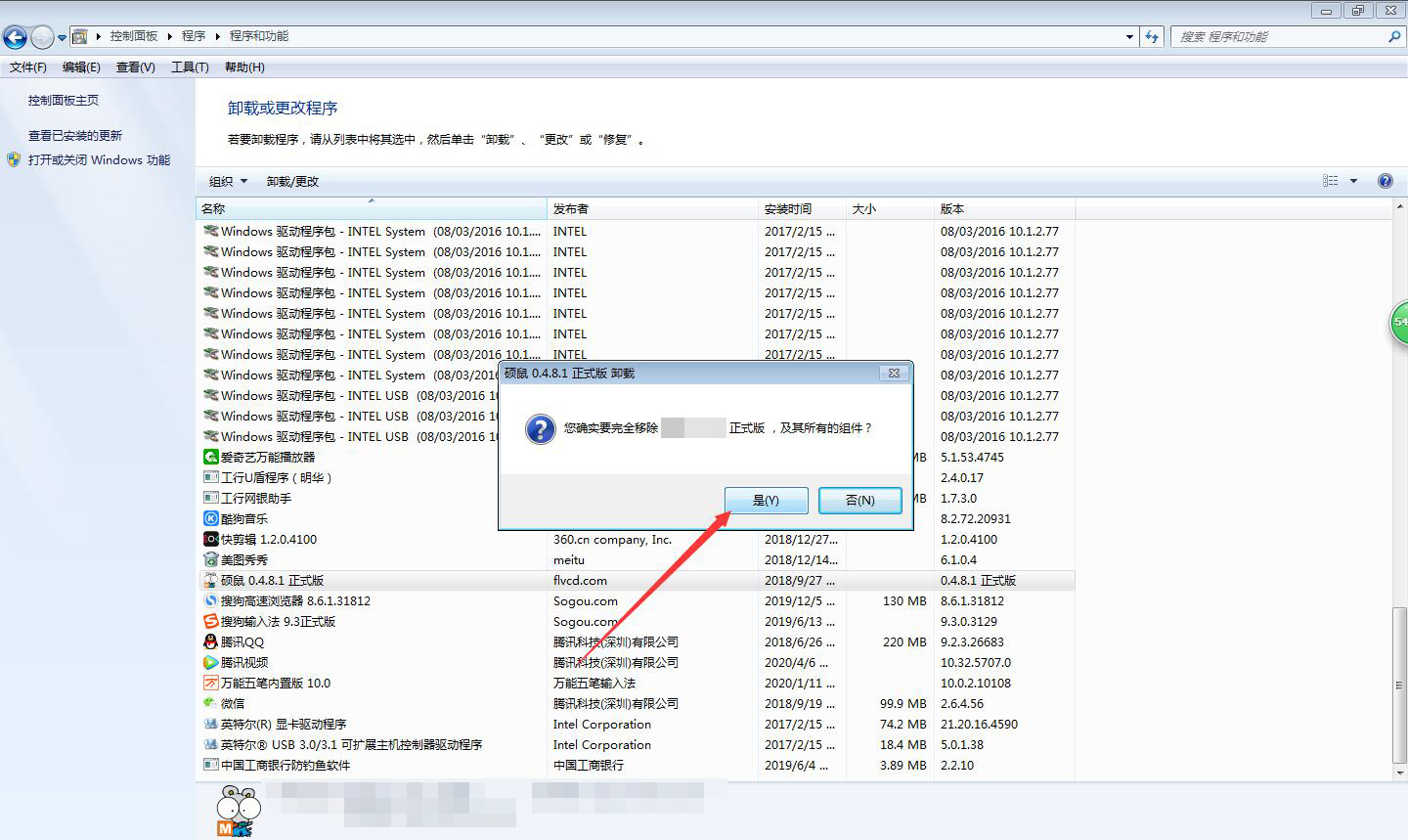The width and height of the screenshot is (1408, 840).
Task: Select 快剪辑 1.2.0.4100 program name
Action: click(x=269, y=540)
